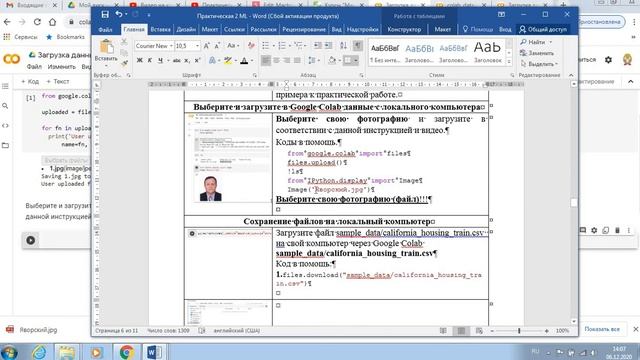Toggle the show paragraph marks button
Image resolution: width=640 pixels, height=360 pixels.
click(x=358, y=46)
